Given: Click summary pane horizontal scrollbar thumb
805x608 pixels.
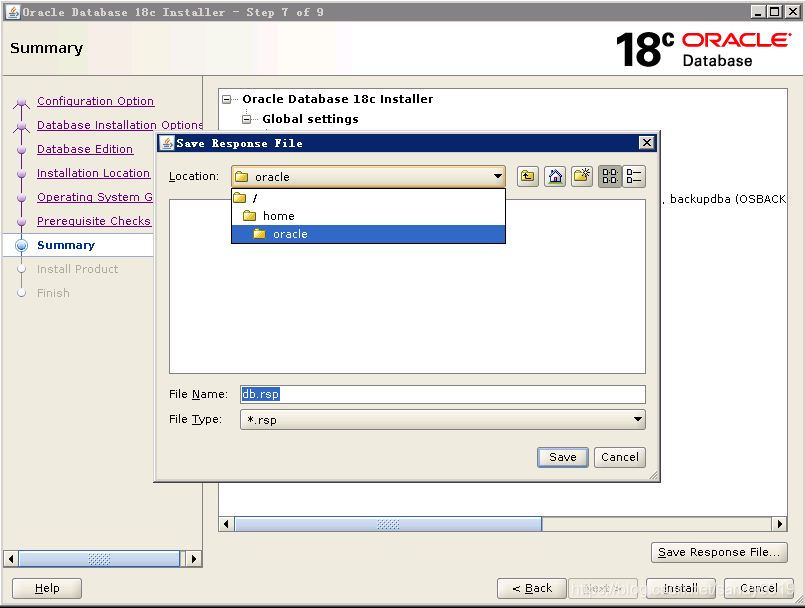Looking at the screenshot, I should coord(388,524).
